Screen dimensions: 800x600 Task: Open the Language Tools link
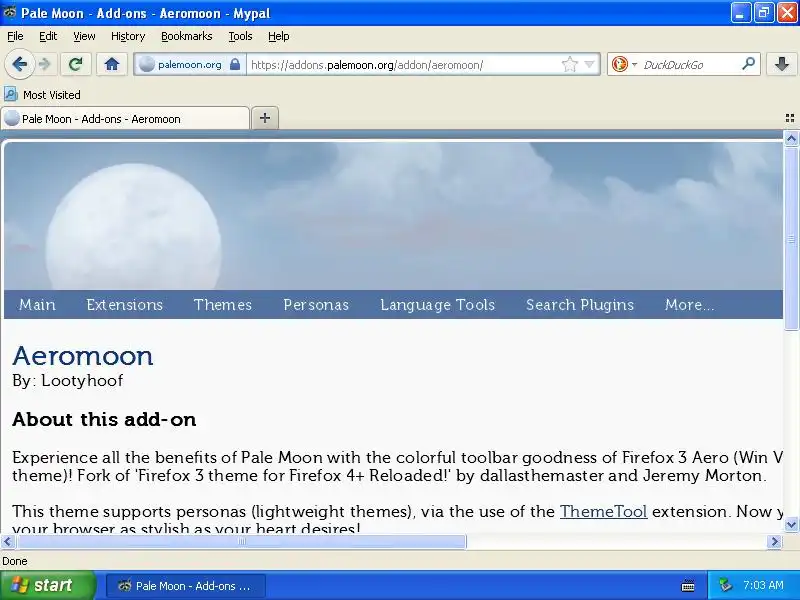click(x=438, y=305)
